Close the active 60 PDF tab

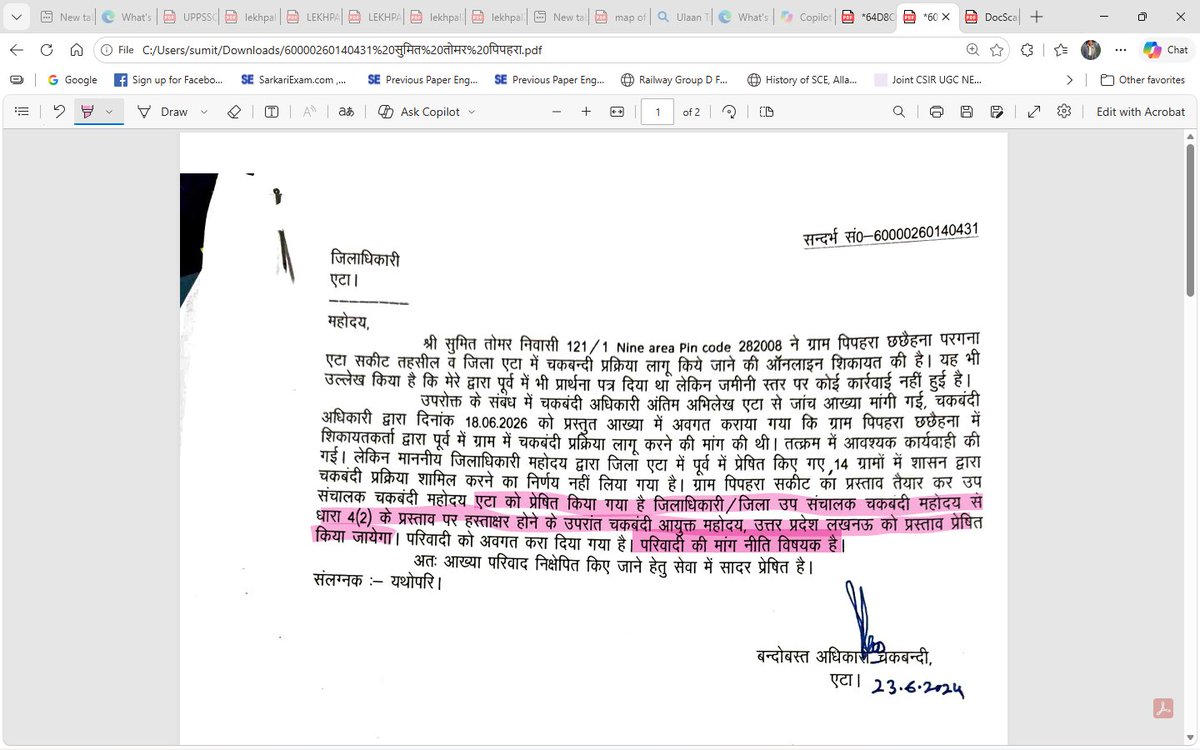click(x=945, y=17)
